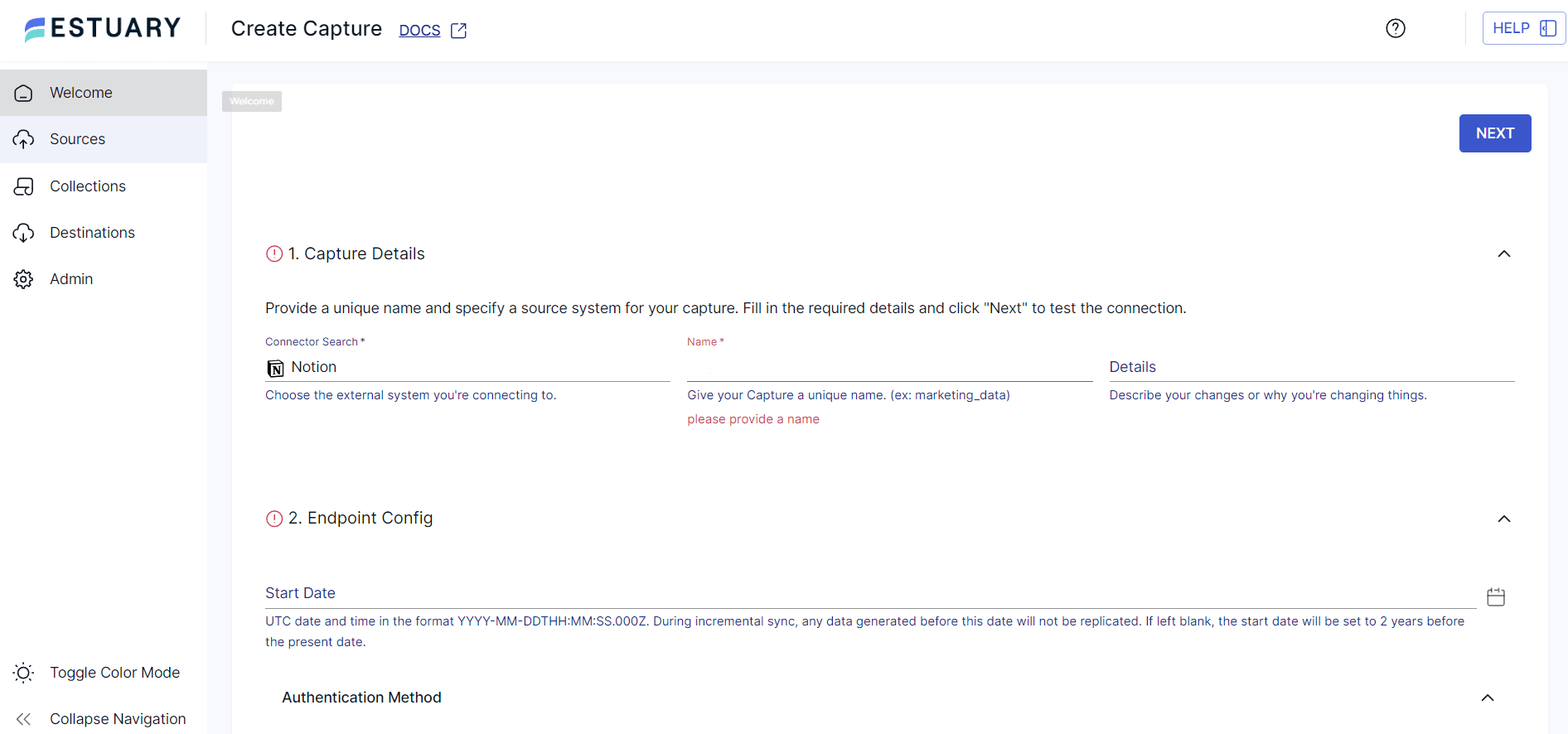Image resolution: width=1568 pixels, height=734 pixels.
Task: Click the question mark help icon
Action: pos(1396,28)
